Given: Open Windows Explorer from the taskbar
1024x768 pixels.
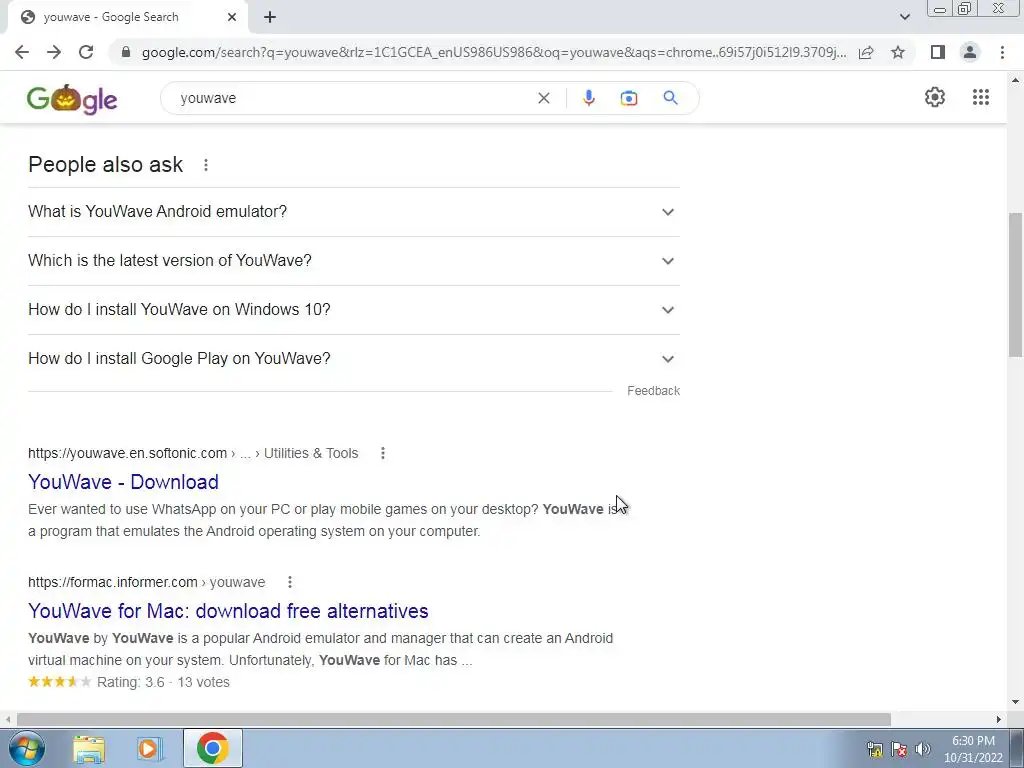Looking at the screenshot, I should (89, 748).
